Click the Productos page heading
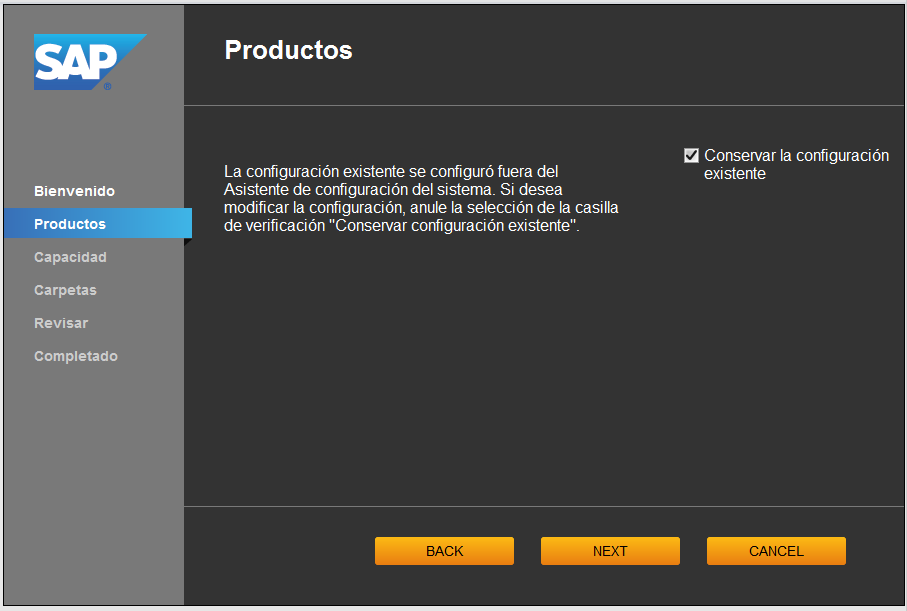This screenshot has width=907, height=611. pos(288,50)
